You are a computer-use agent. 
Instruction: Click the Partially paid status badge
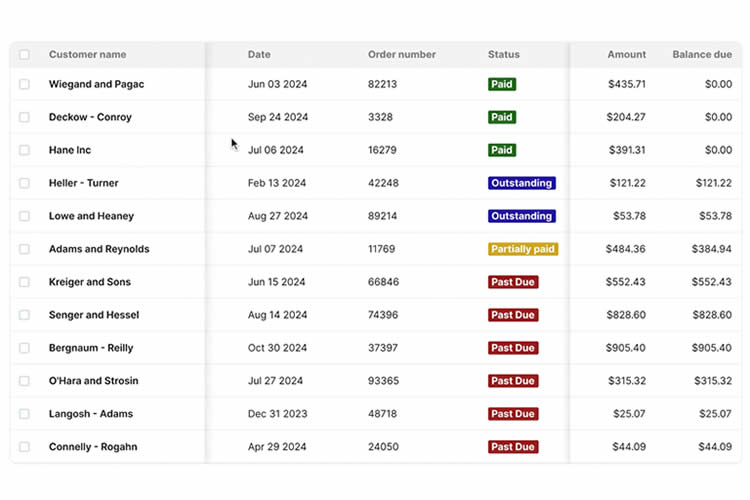click(523, 249)
